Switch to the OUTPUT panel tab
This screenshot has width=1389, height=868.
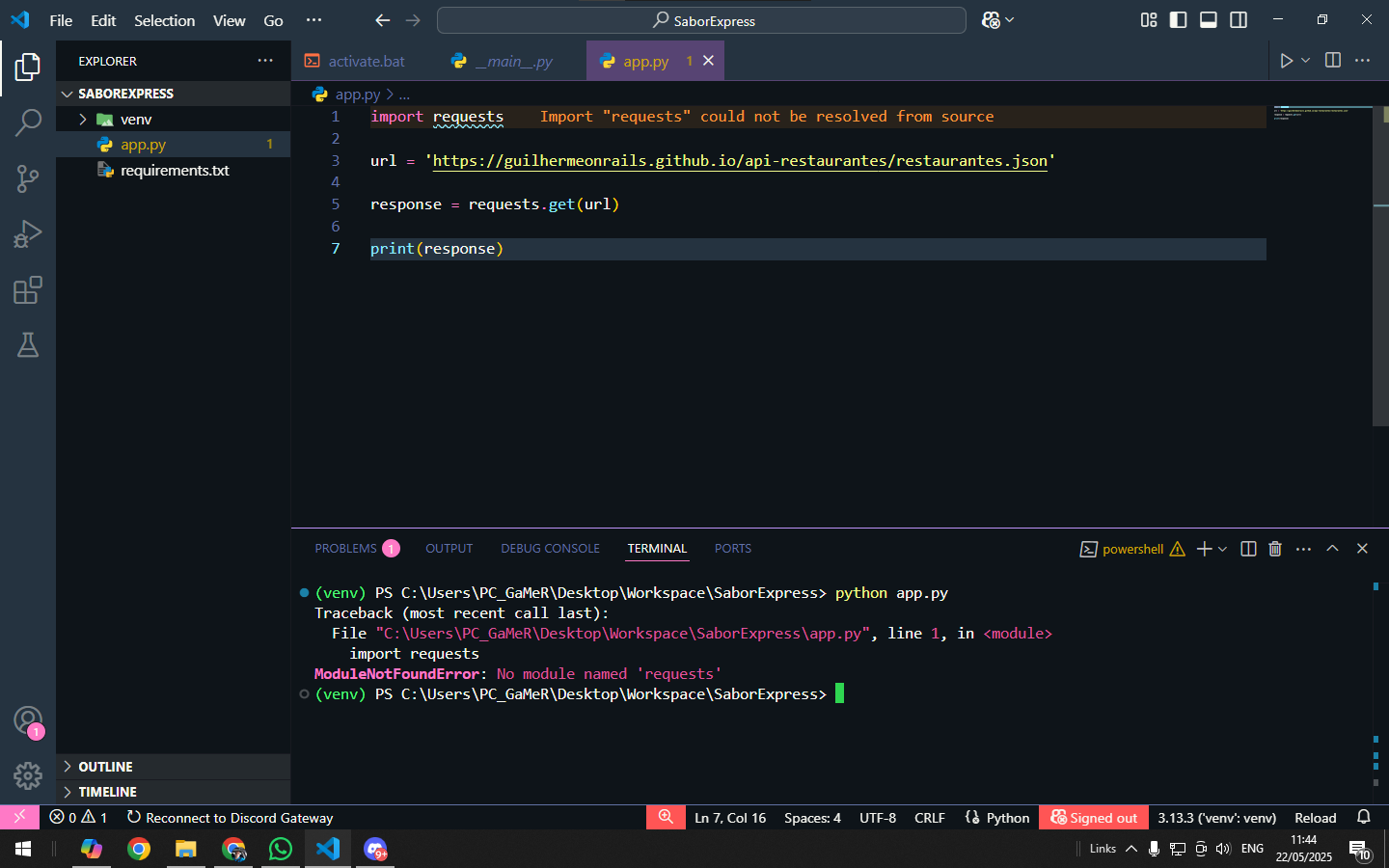(449, 549)
